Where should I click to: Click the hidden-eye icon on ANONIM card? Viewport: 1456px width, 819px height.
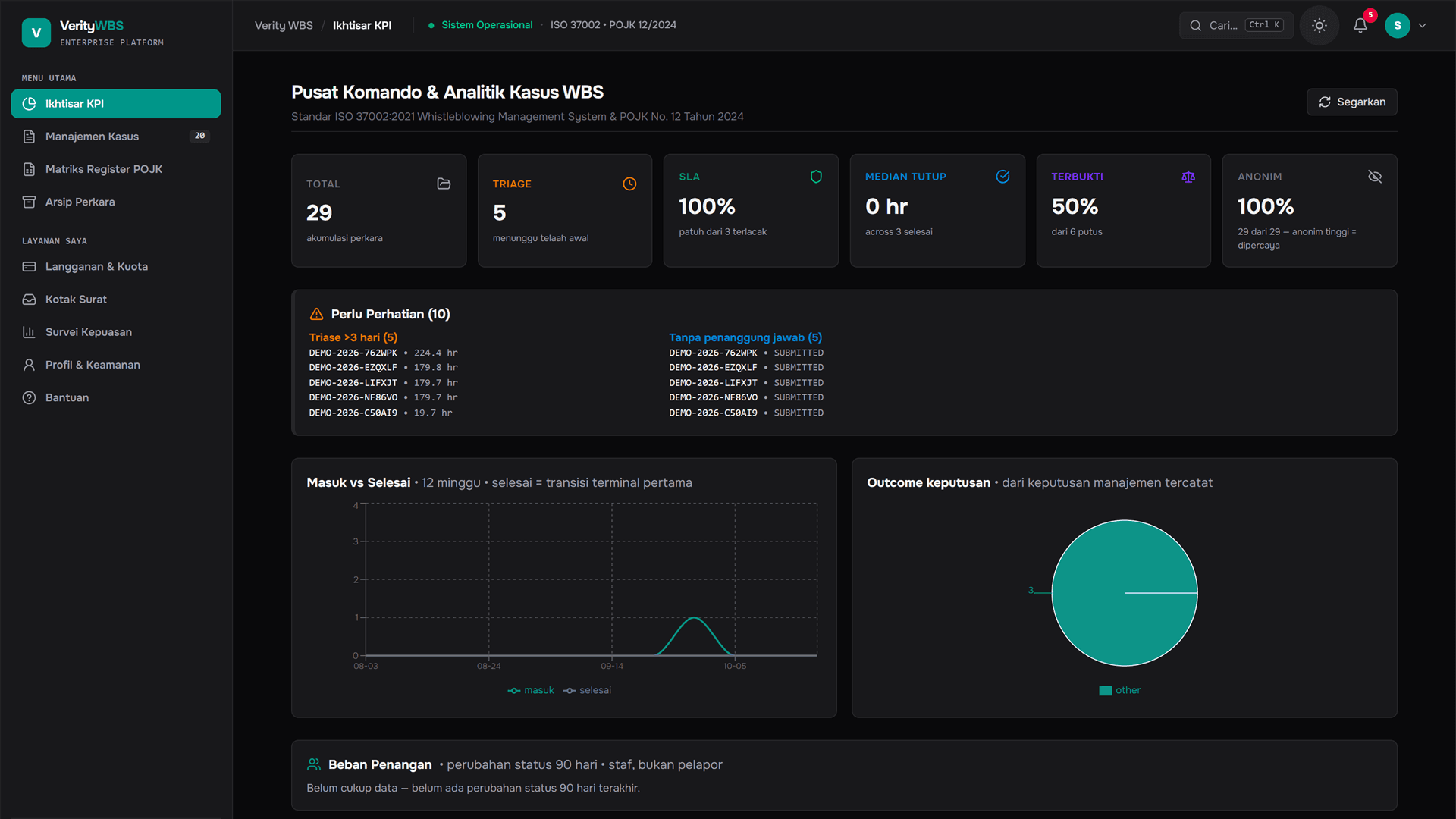pyautogui.click(x=1375, y=177)
